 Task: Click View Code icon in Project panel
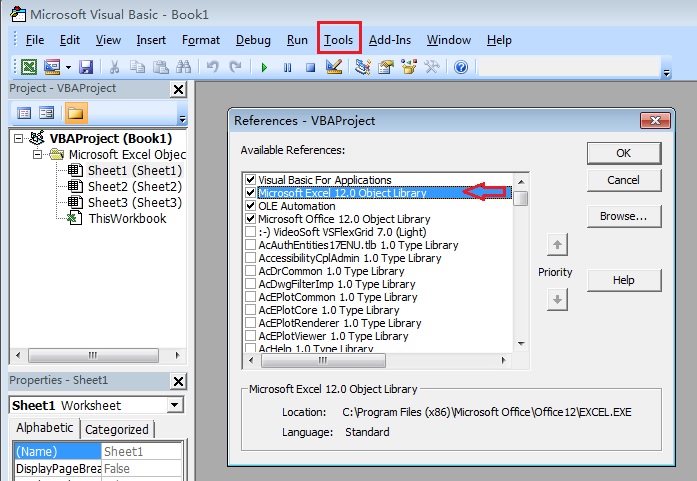(24, 113)
